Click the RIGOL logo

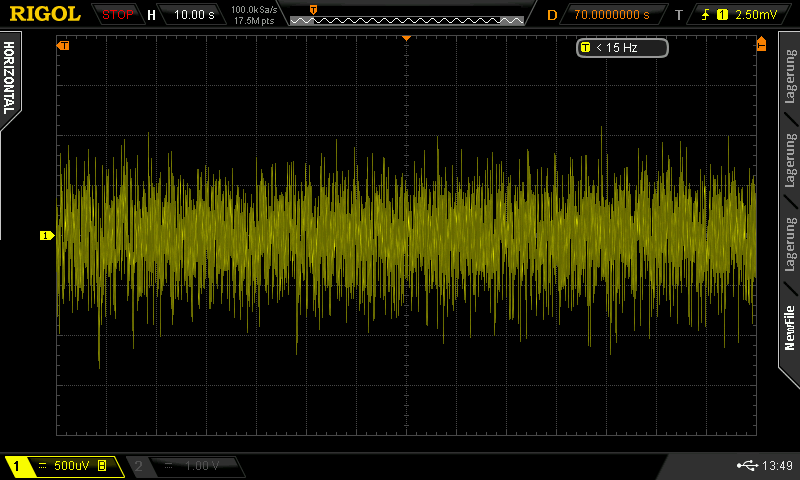[45, 14]
